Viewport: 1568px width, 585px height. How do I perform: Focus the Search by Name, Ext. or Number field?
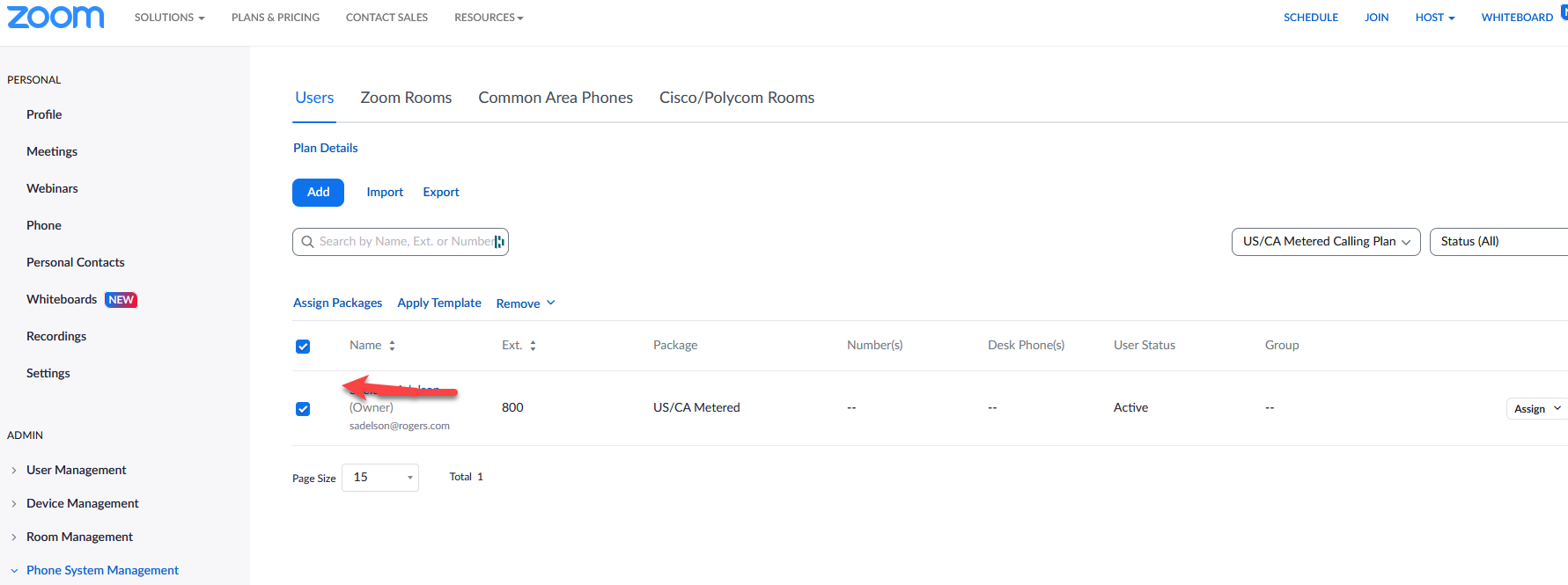point(401,242)
